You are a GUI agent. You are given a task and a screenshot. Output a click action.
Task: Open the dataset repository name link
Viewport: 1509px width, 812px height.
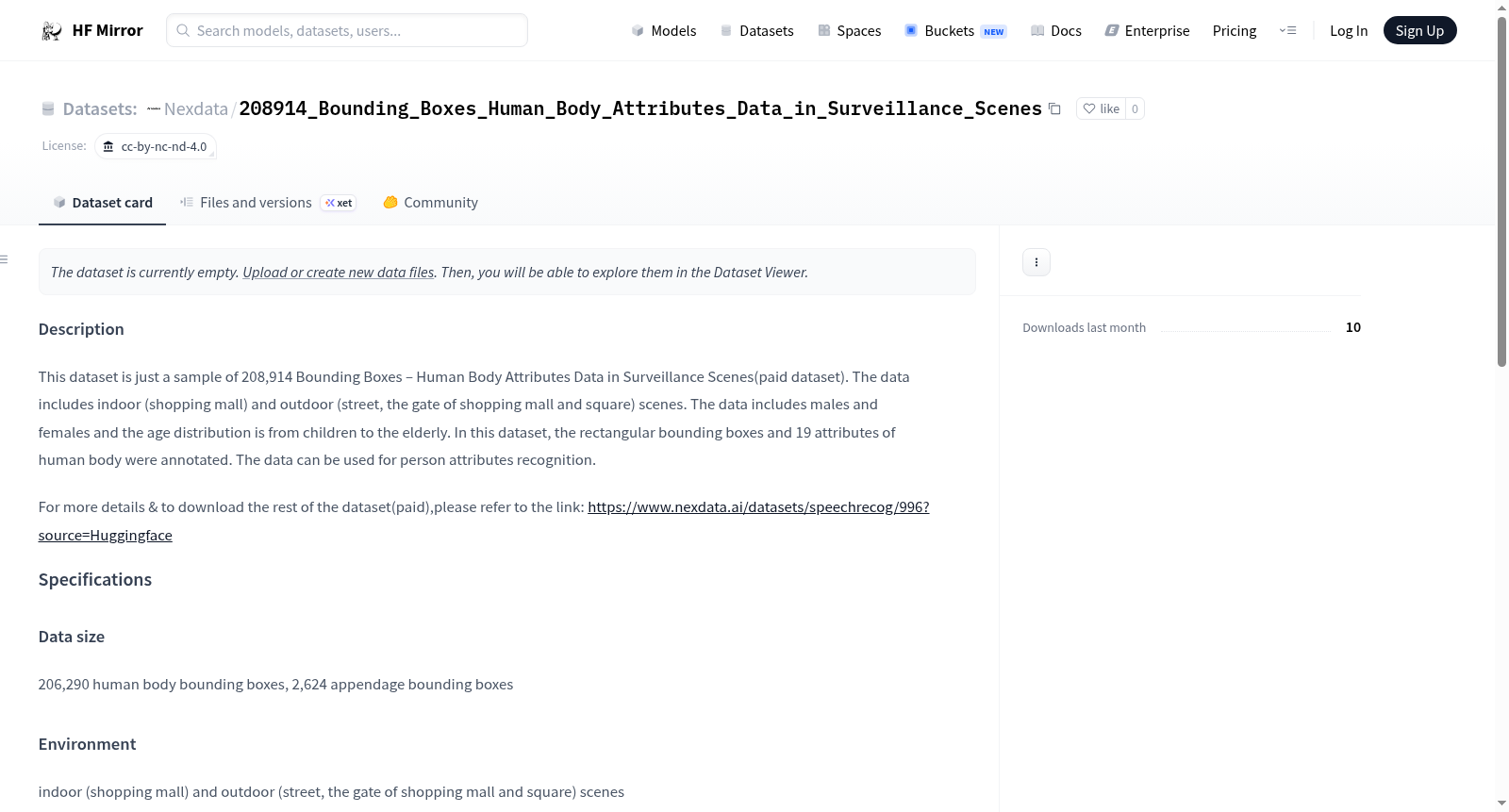coord(640,109)
